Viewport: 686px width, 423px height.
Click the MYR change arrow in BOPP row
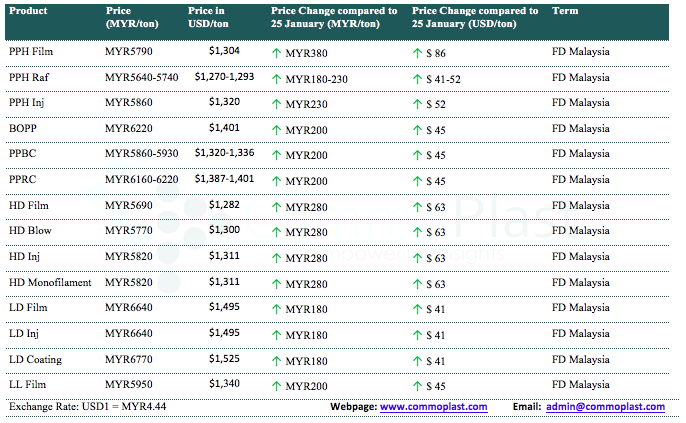(x=276, y=129)
